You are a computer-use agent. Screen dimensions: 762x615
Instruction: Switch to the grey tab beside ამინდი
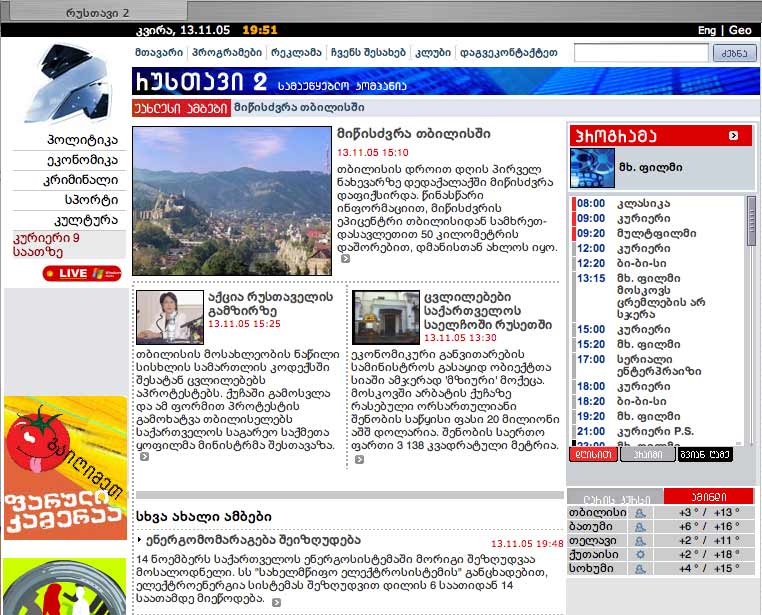pyautogui.click(x=616, y=497)
